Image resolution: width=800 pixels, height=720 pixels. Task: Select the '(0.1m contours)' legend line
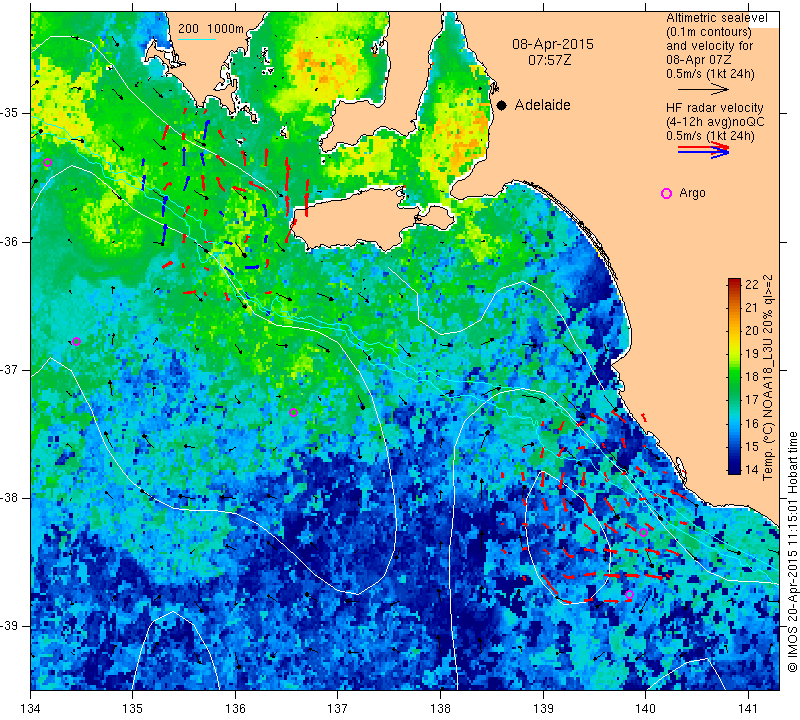pos(709,32)
